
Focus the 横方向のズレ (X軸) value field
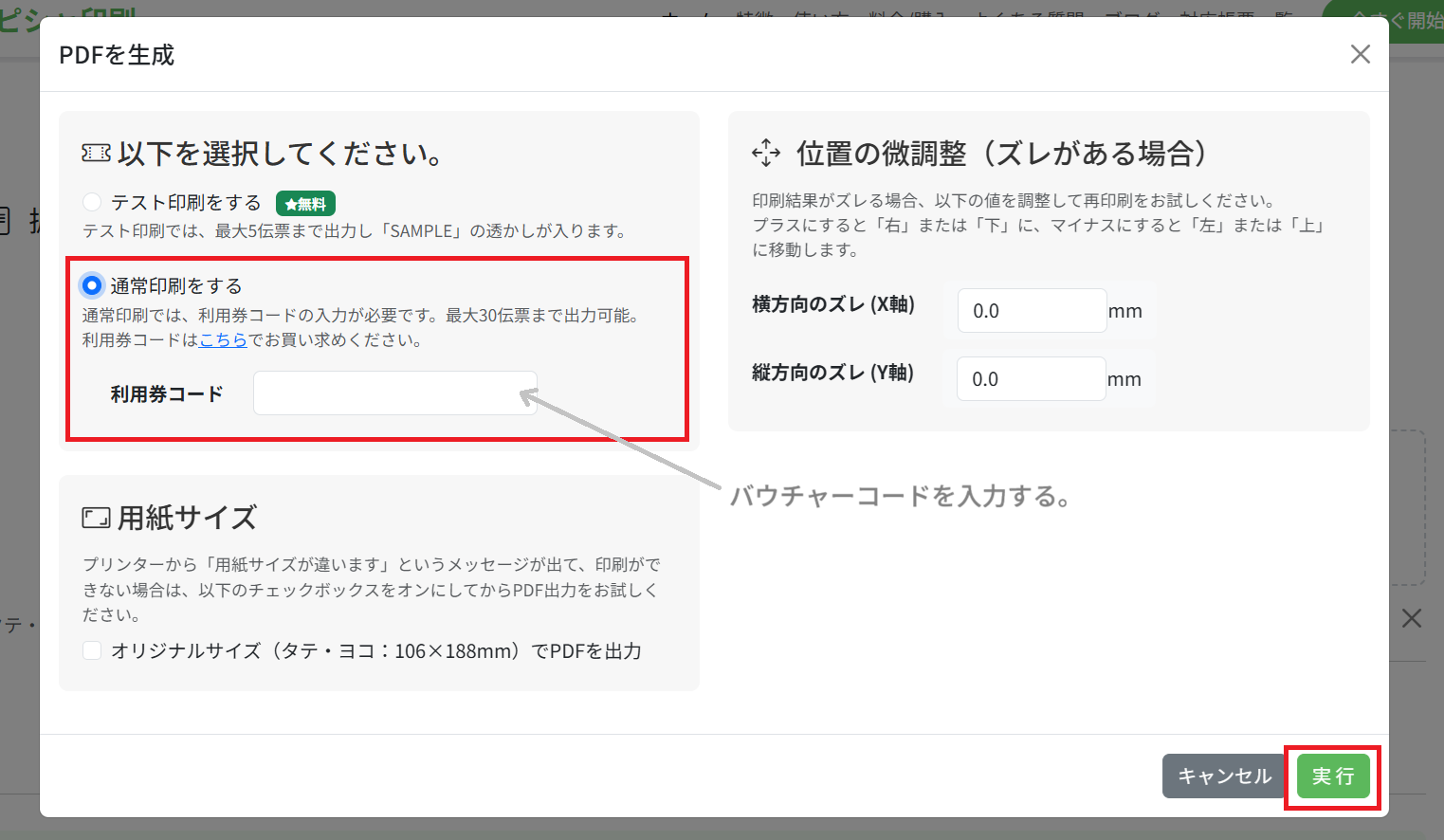(1032, 311)
